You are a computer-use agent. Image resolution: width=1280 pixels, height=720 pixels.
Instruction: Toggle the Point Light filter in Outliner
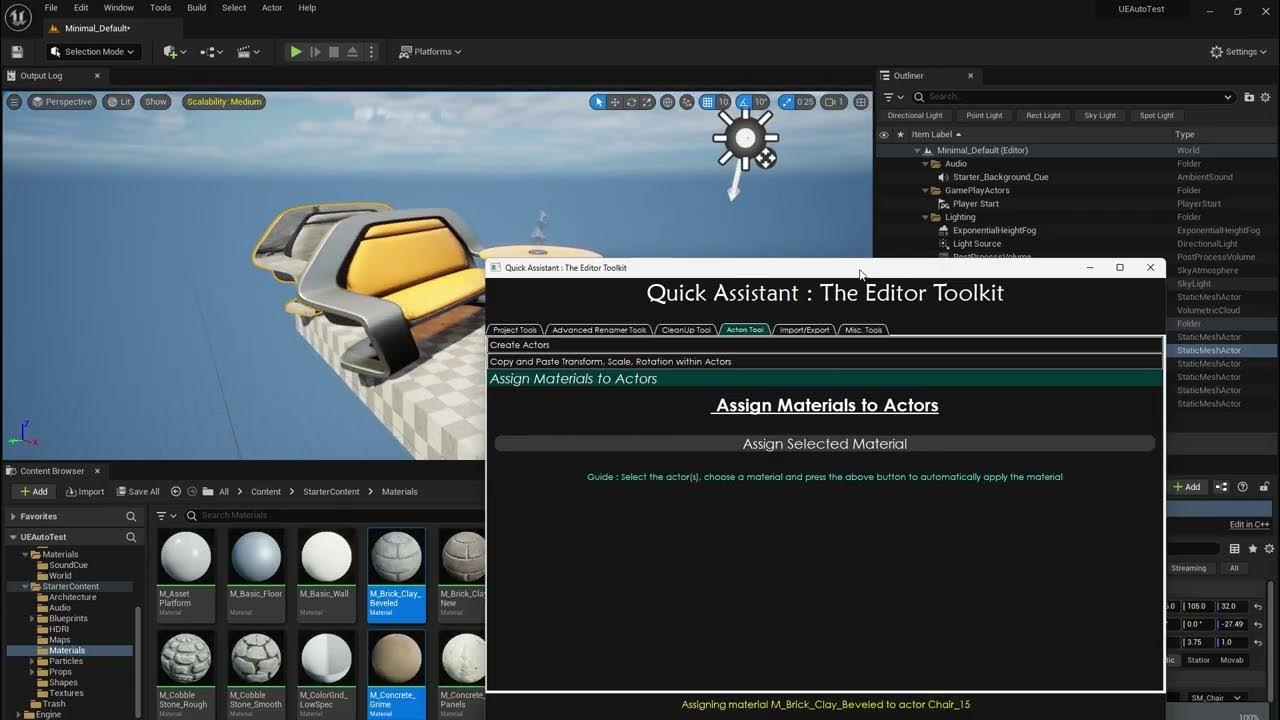pos(984,116)
